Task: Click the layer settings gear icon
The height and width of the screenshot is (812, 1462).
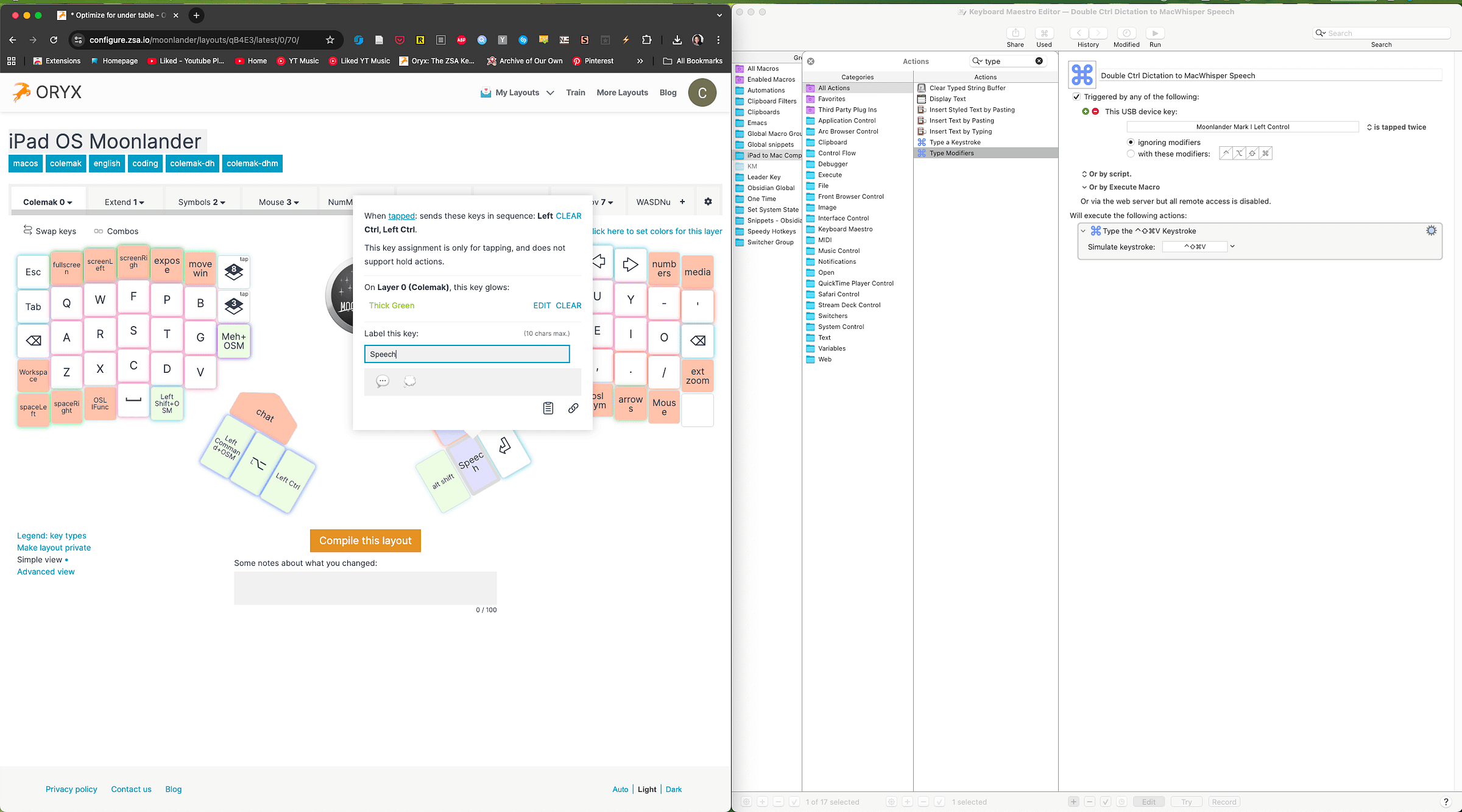Action: click(708, 202)
